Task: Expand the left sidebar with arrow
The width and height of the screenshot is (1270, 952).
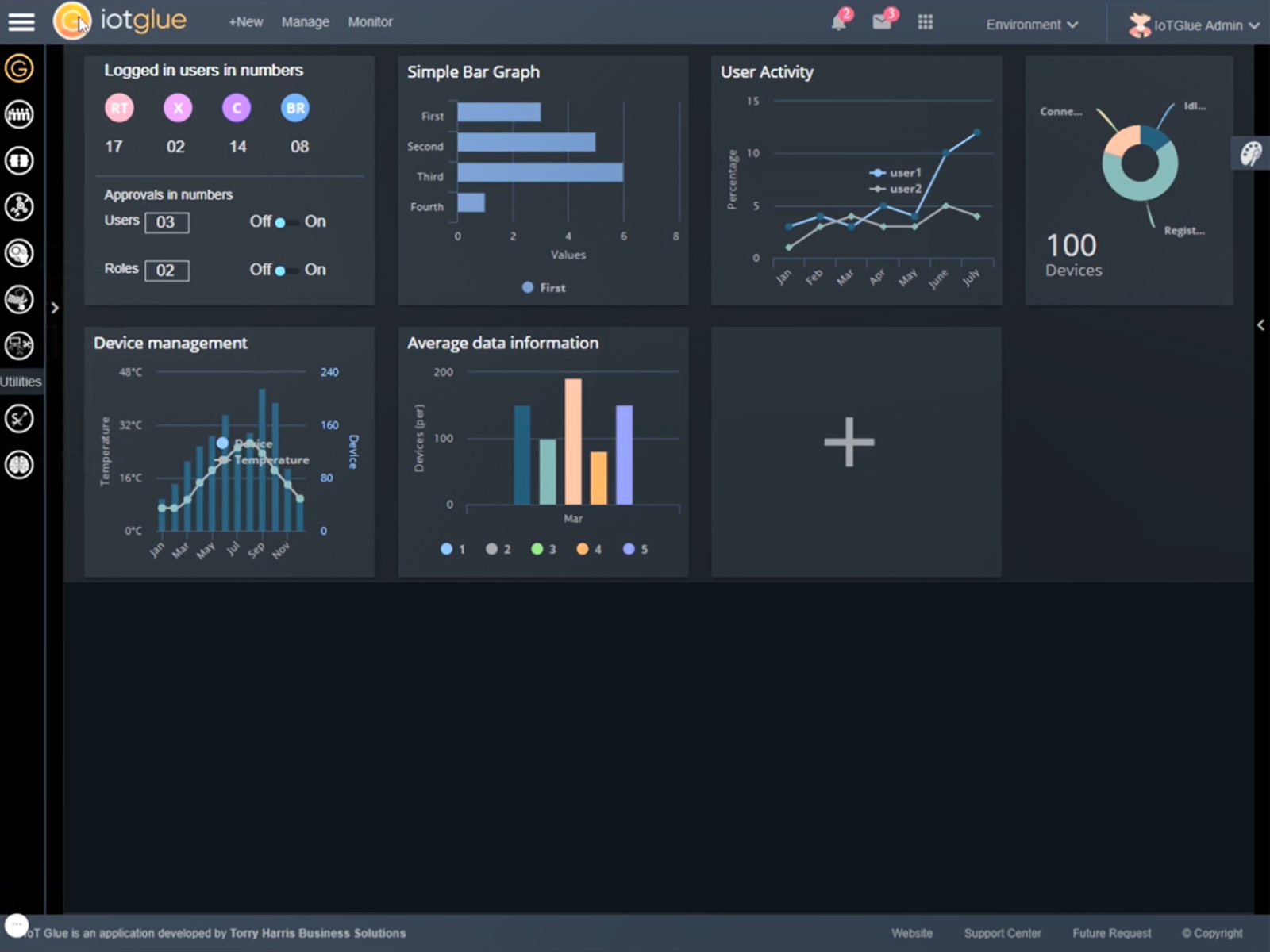Action: click(55, 308)
